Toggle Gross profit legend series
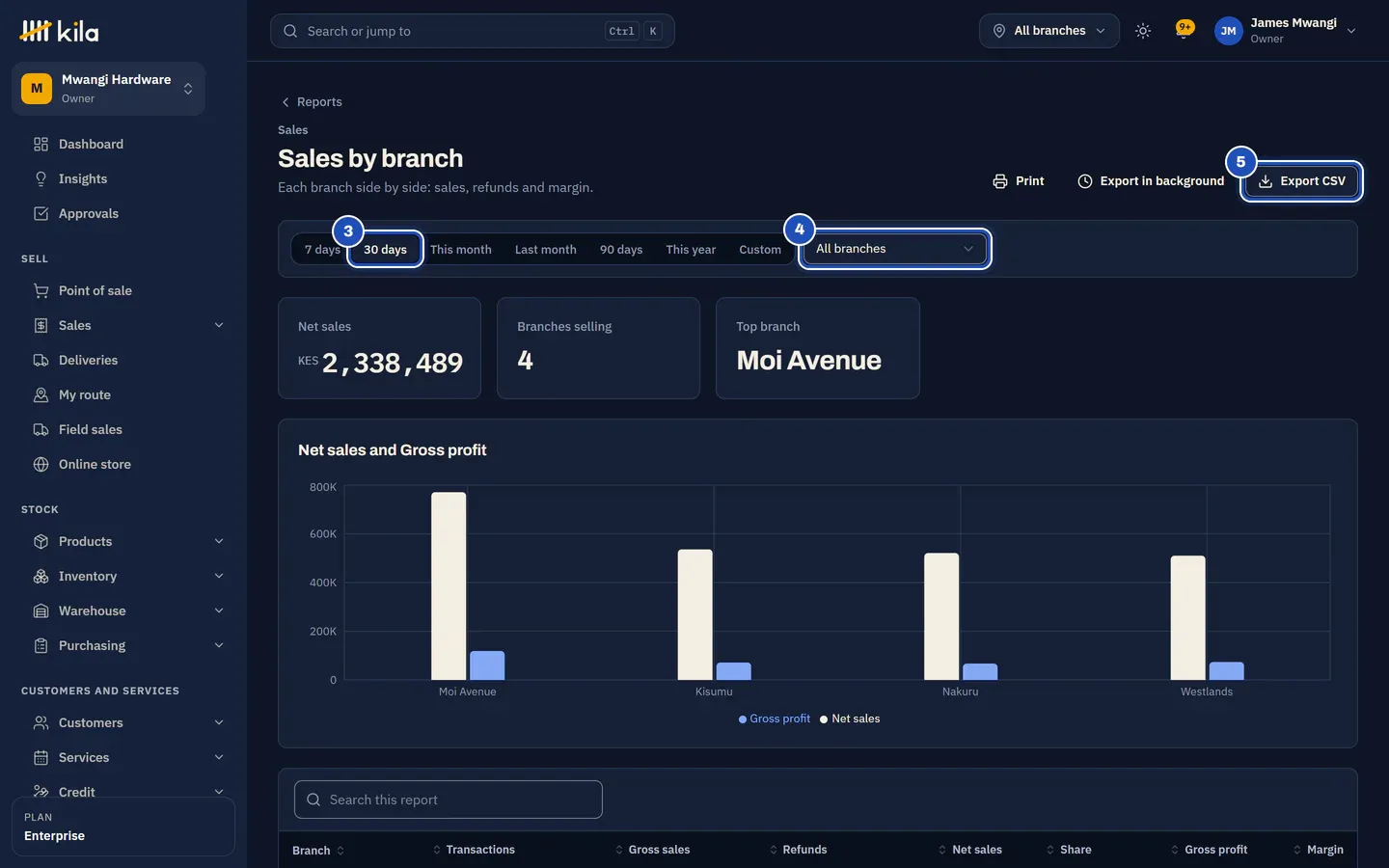This screenshot has height=868, width=1389. point(775,719)
